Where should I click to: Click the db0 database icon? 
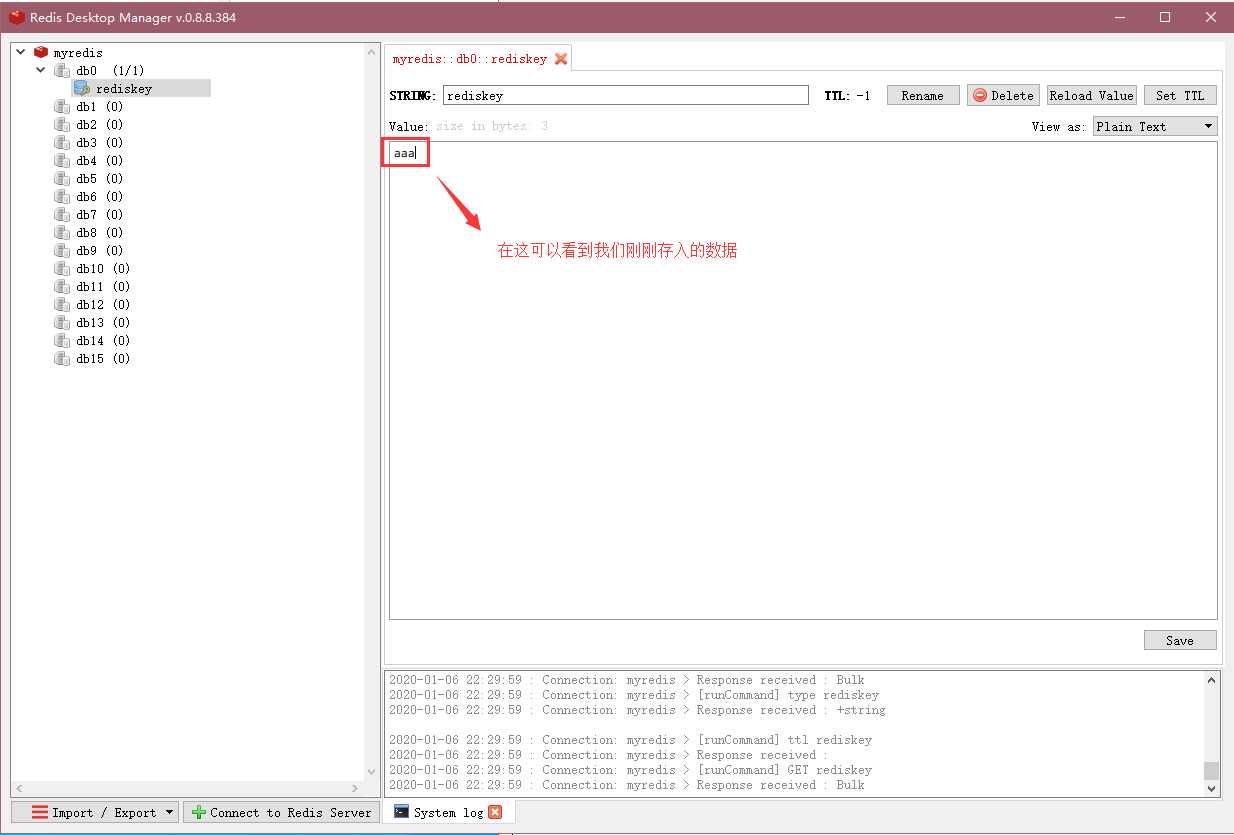(x=62, y=70)
